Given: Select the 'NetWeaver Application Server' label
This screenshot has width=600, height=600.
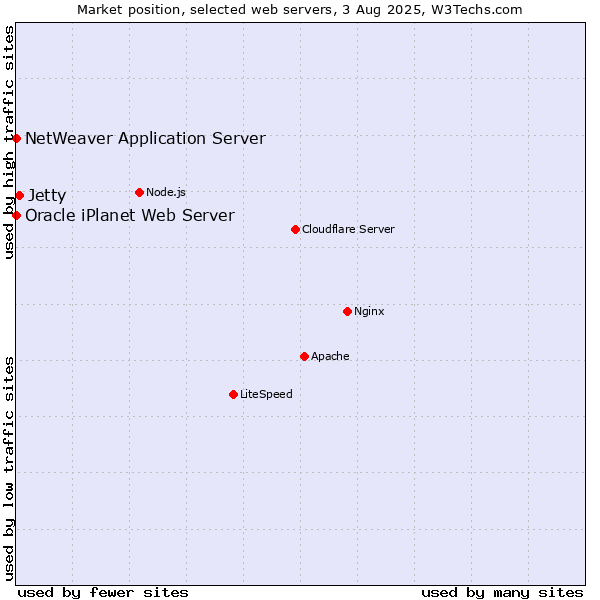Looking at the screenshot, I should (145, 139).
